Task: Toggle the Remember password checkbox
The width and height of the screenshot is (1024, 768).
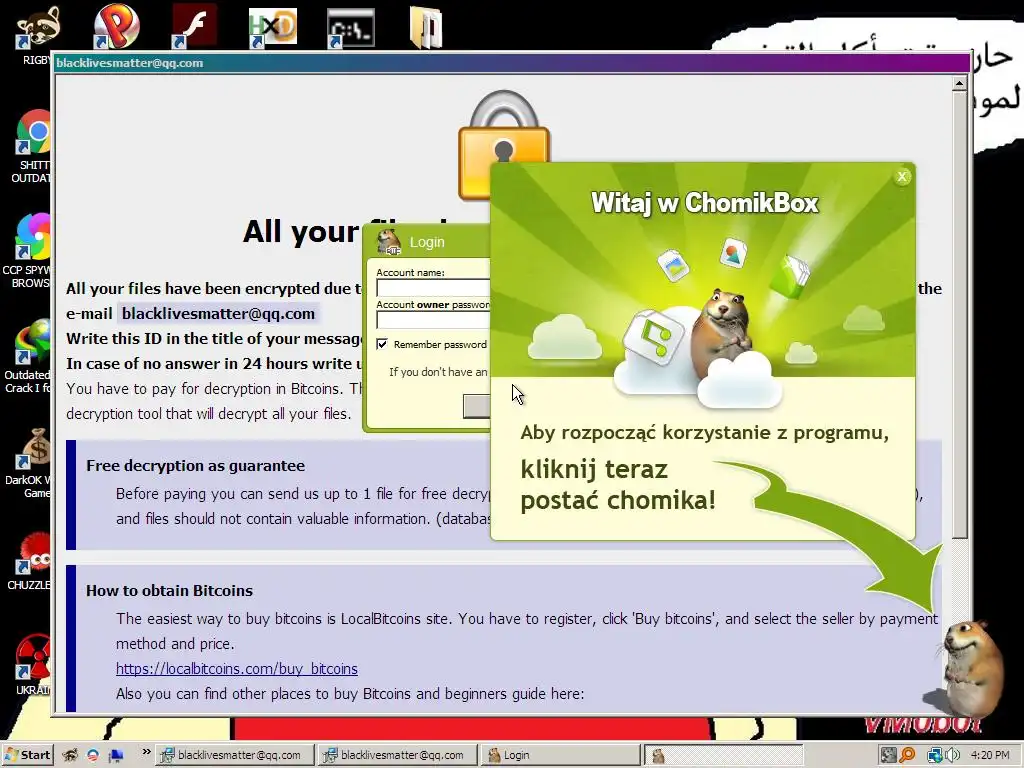Action: click(382, 344)
